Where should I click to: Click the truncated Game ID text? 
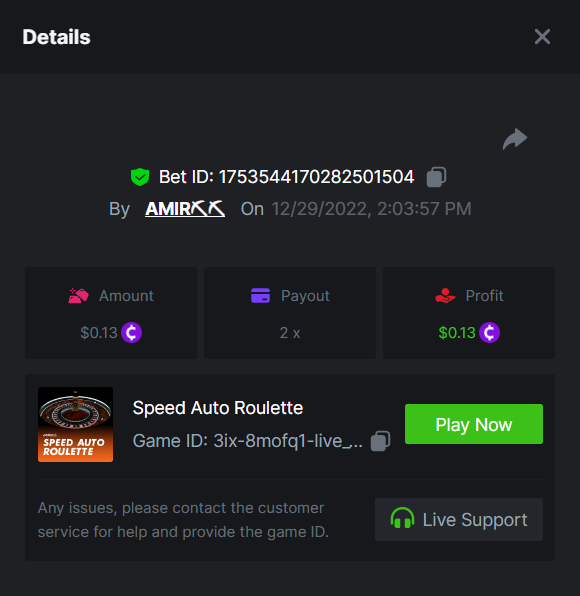tap(248, 441)
